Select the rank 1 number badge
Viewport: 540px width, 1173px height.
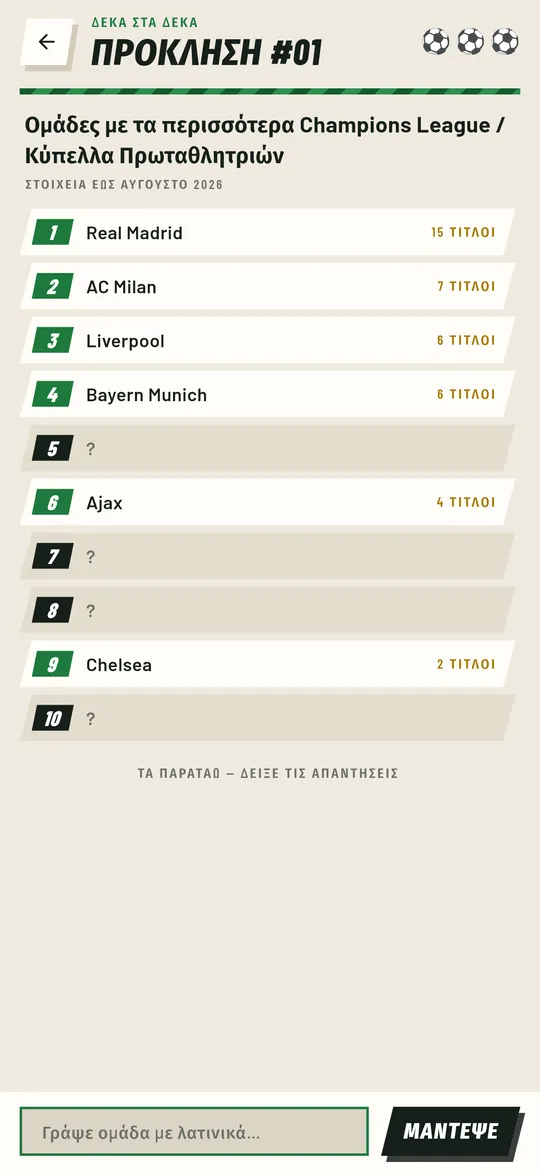(x=53, y=233)
